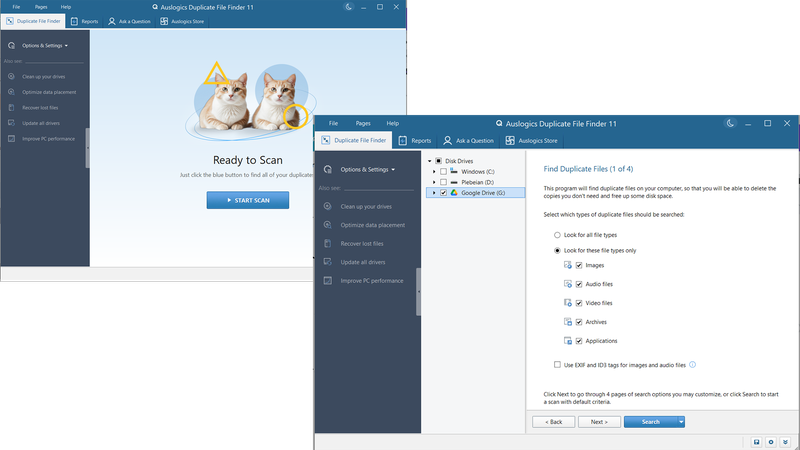Screen dimensions: 800x450
Task: Check the Plebeian (D:) drive checkbox
Action: [443, 182]
